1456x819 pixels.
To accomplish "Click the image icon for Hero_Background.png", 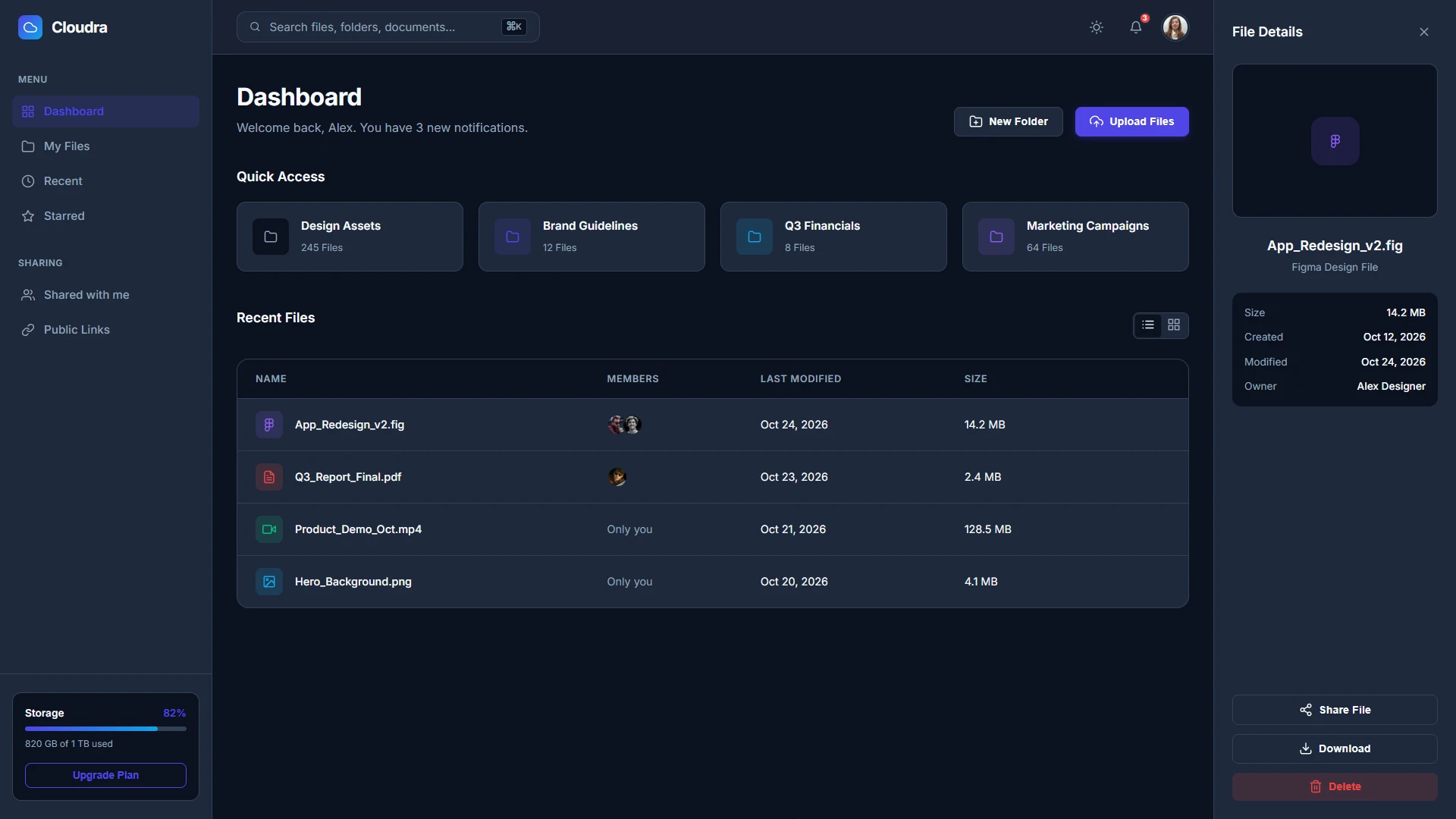I will tap(269, 582).
